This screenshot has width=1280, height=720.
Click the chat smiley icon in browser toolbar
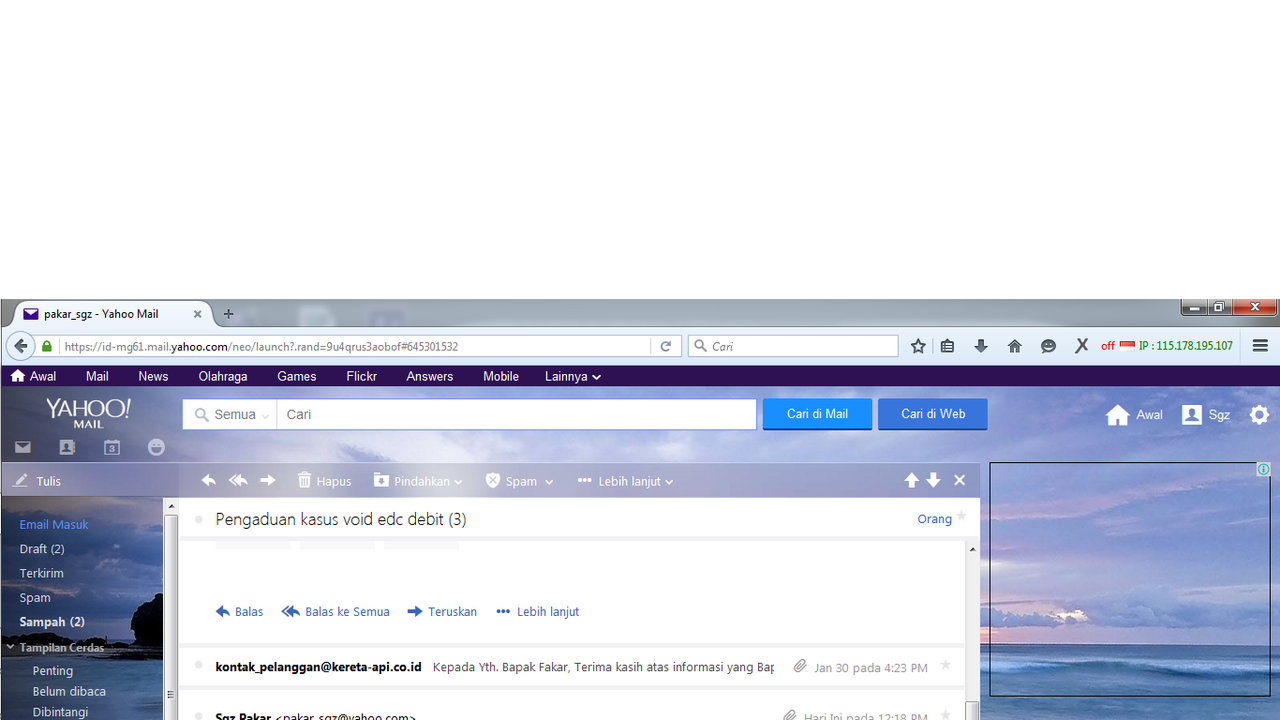(x=1048, y=346)
